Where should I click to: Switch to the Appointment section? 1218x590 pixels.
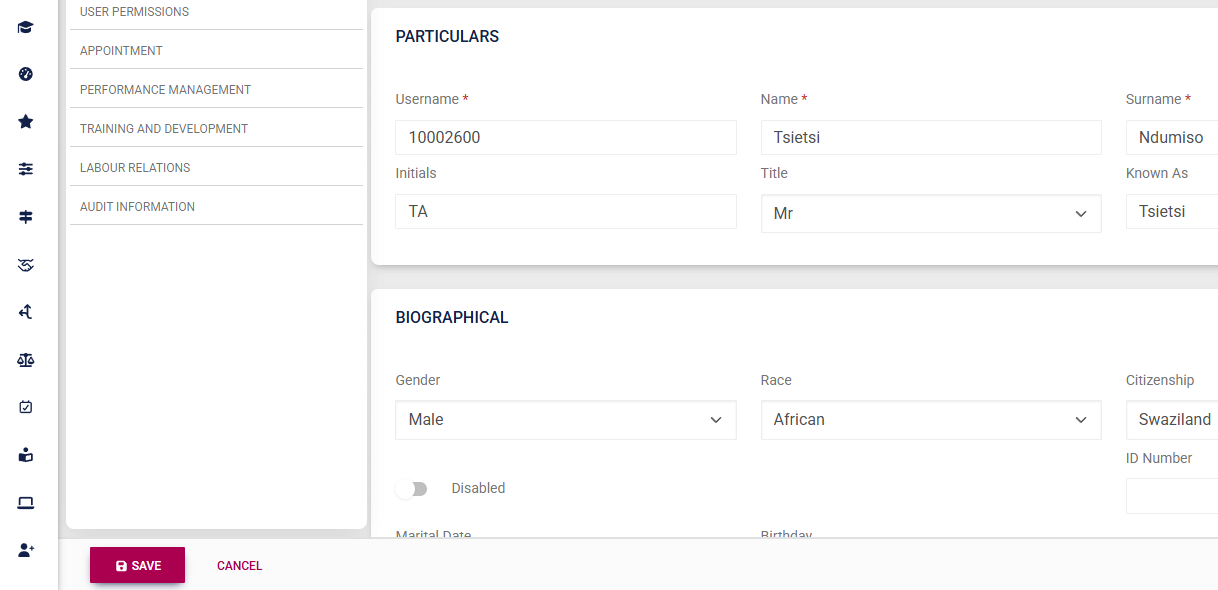click(120, 50)
